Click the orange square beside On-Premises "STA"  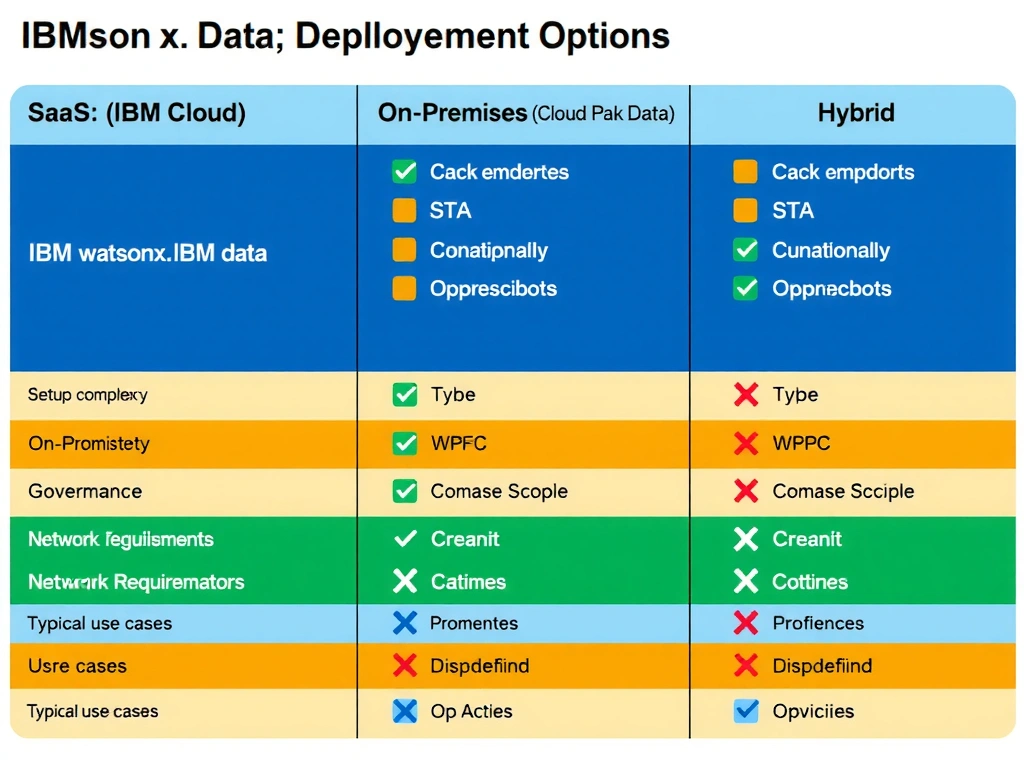(x=404, y=211)
